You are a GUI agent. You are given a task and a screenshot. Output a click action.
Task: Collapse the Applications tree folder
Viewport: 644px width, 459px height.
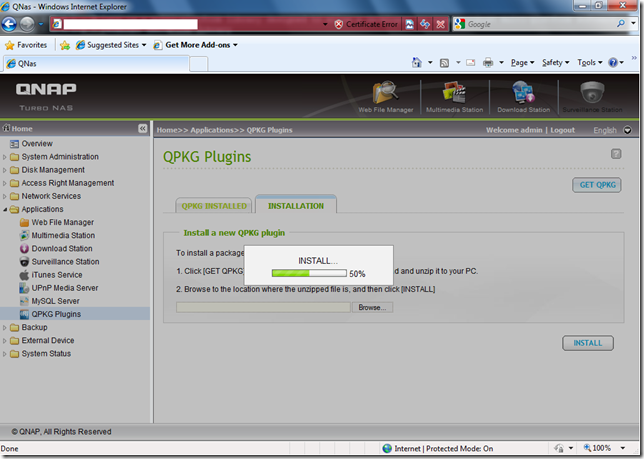pyautogui.click(x=5, y=209)
